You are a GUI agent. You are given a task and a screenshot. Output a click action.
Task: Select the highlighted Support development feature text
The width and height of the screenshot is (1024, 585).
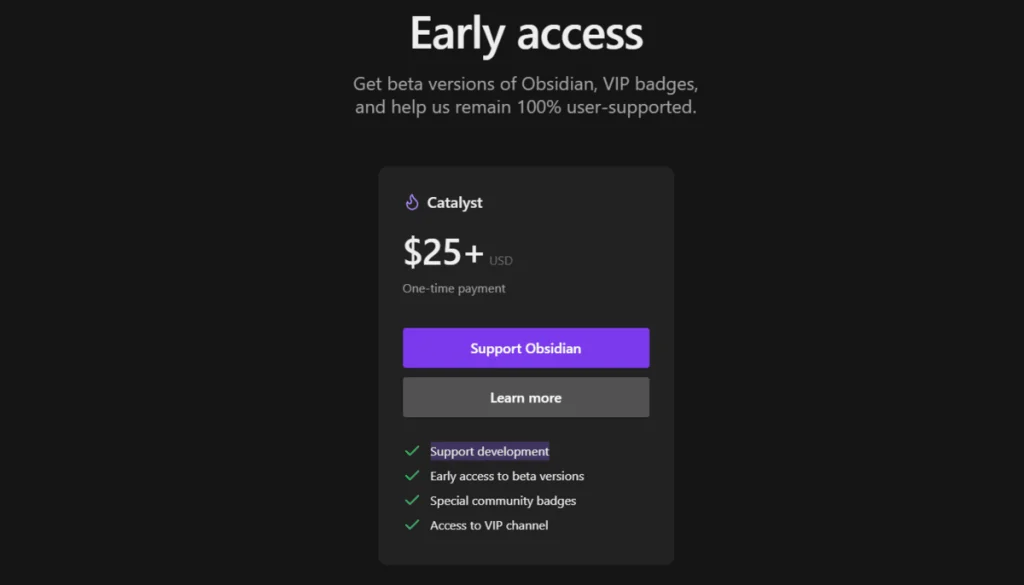coord(488,450)
